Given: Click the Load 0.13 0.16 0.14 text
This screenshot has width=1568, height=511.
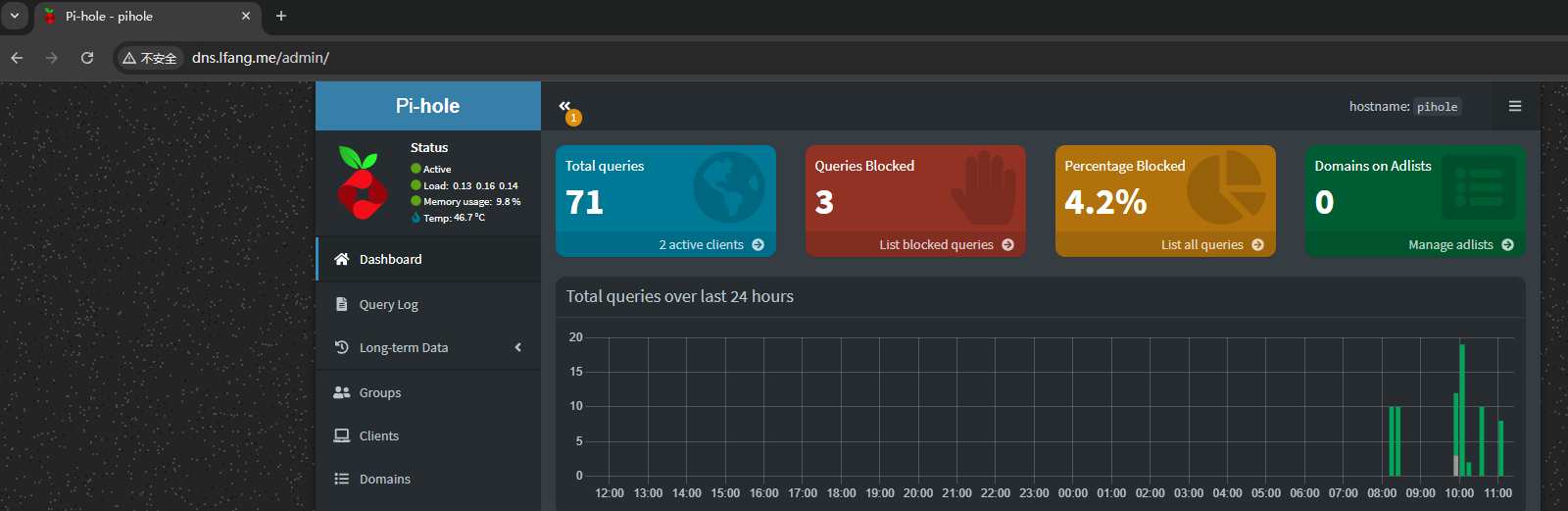Looking at the screenshot, I should point(470,185).
